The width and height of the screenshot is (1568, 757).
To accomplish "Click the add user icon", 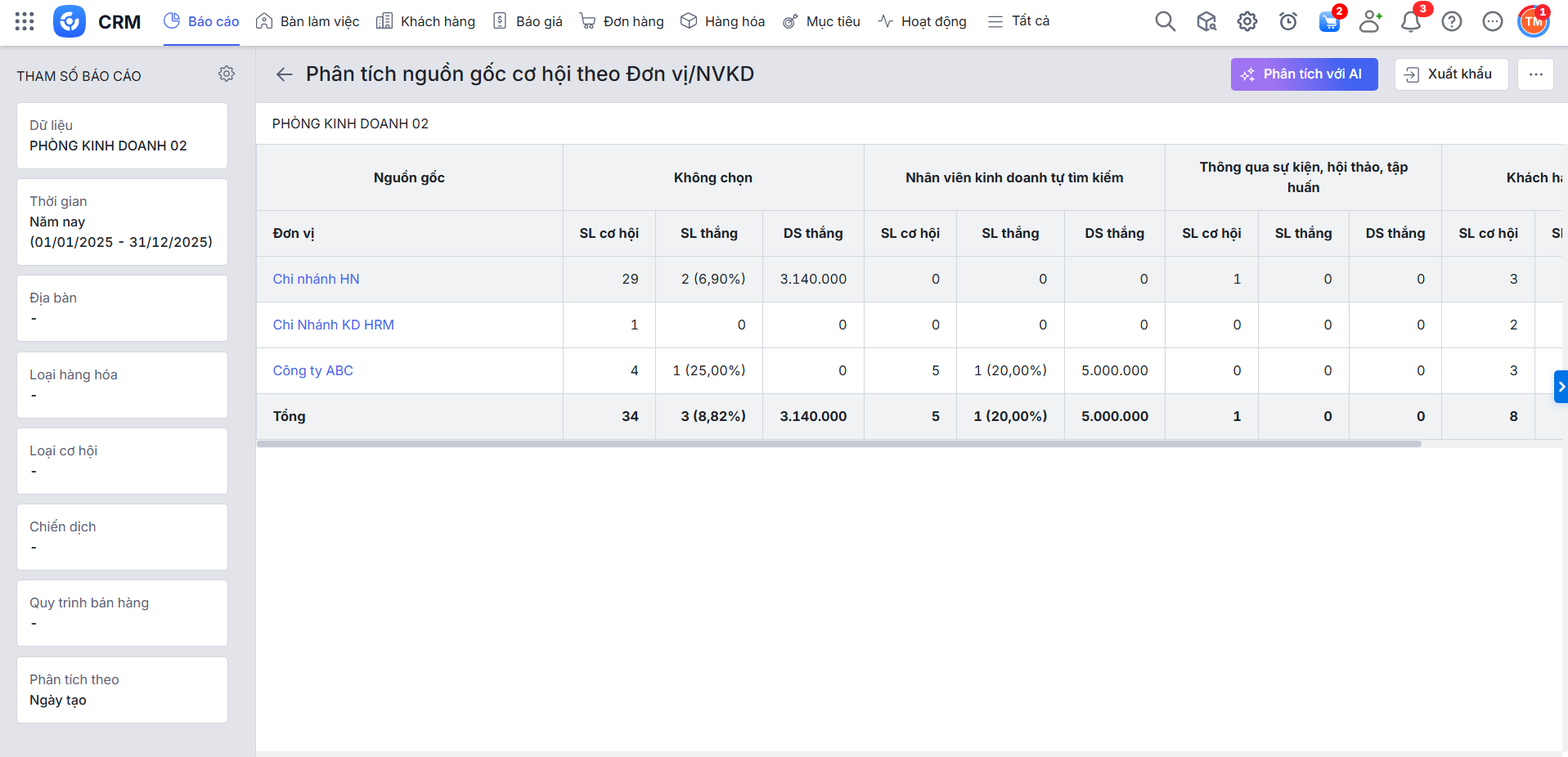I will point(1369,21).
